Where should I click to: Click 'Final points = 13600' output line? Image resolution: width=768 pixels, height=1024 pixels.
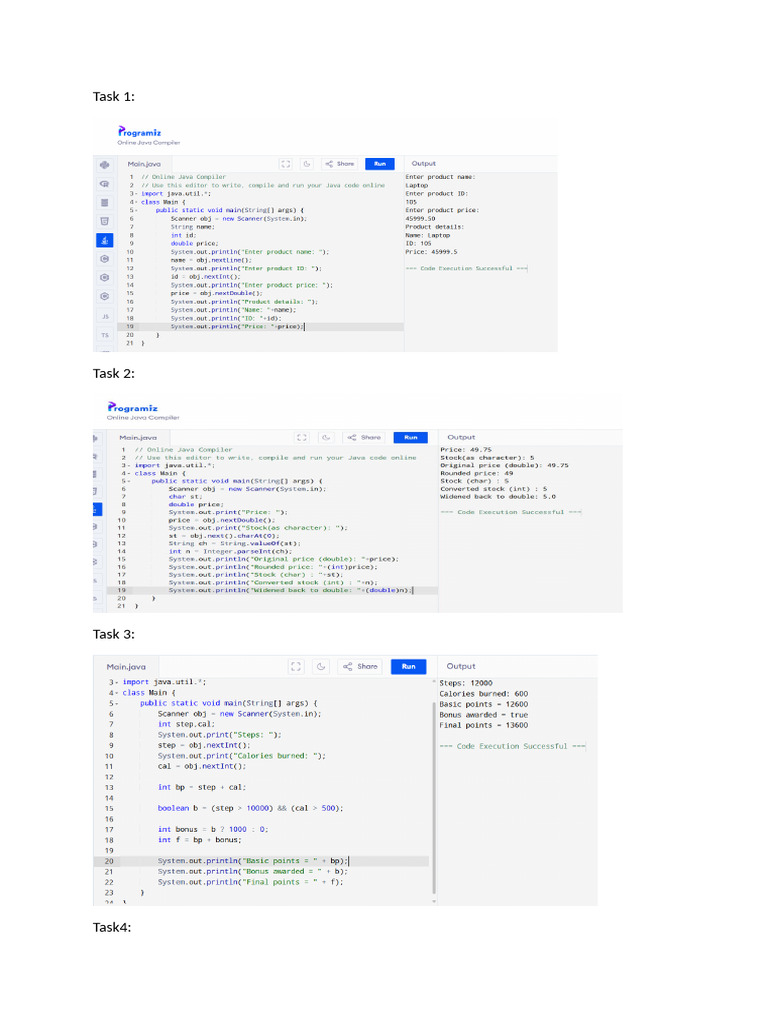(483, 726)
